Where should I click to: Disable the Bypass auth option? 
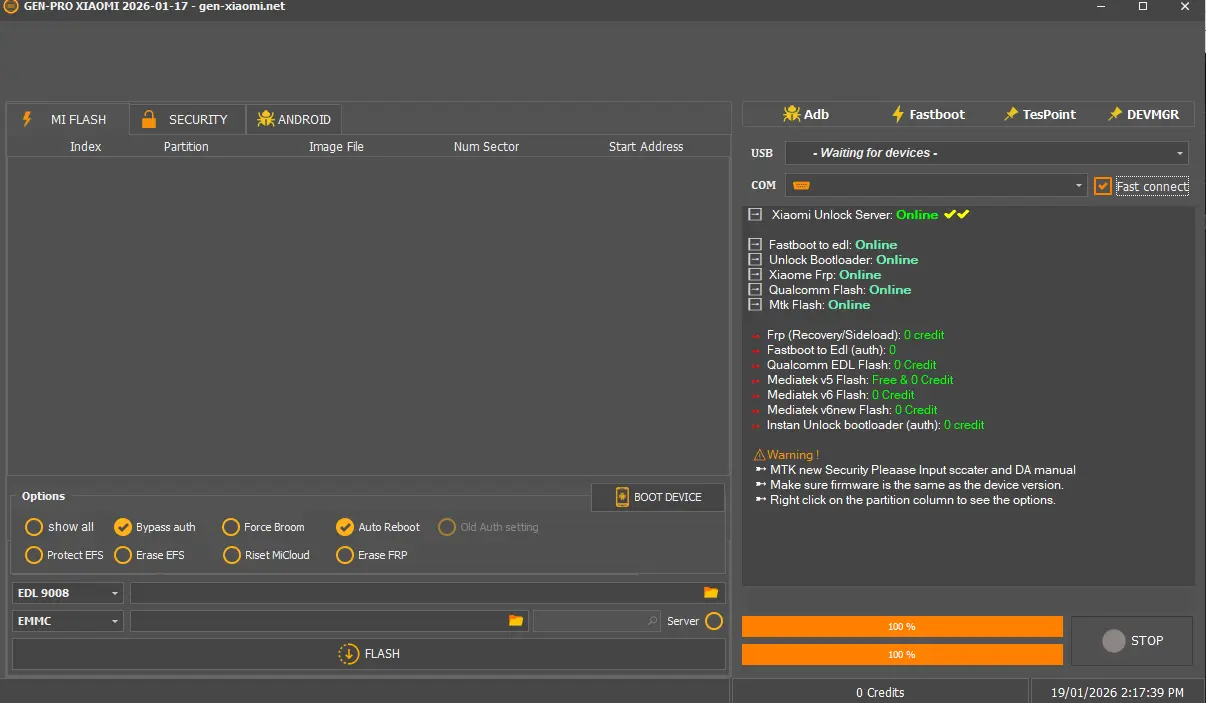pyautogui.click(x=123, y=527)
